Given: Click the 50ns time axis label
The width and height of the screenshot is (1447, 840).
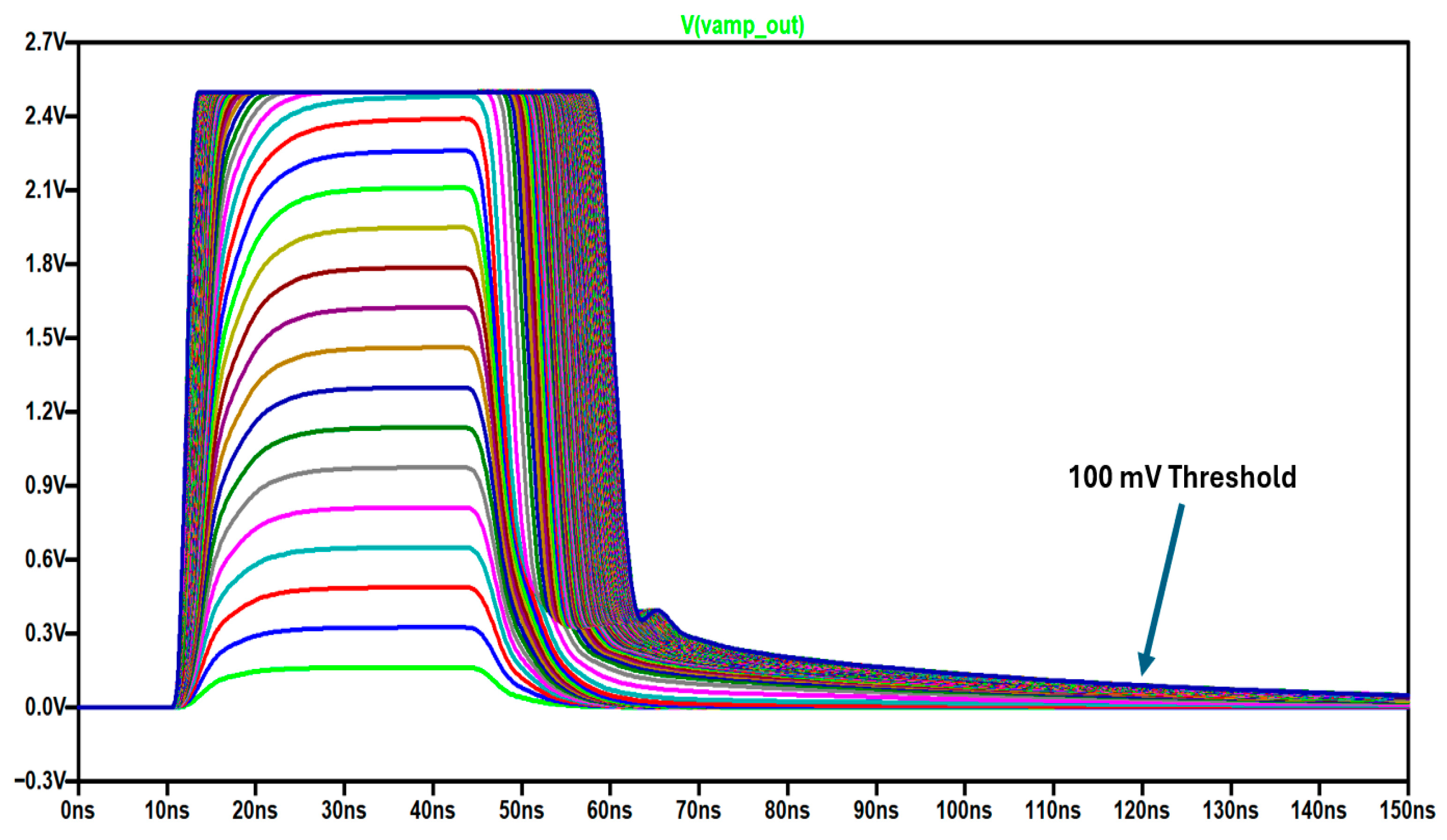Looking at the screenshot, I should point(521,811).
